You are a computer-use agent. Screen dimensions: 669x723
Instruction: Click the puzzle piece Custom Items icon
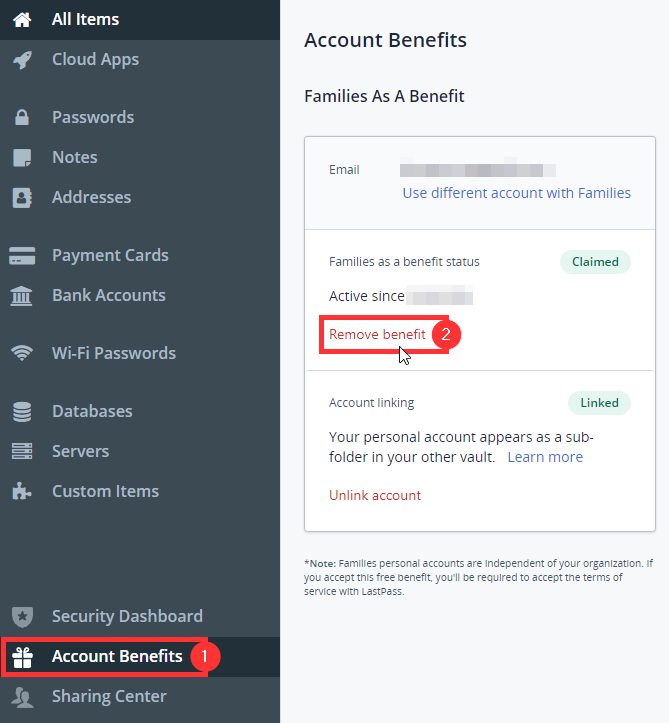[22, 491]
